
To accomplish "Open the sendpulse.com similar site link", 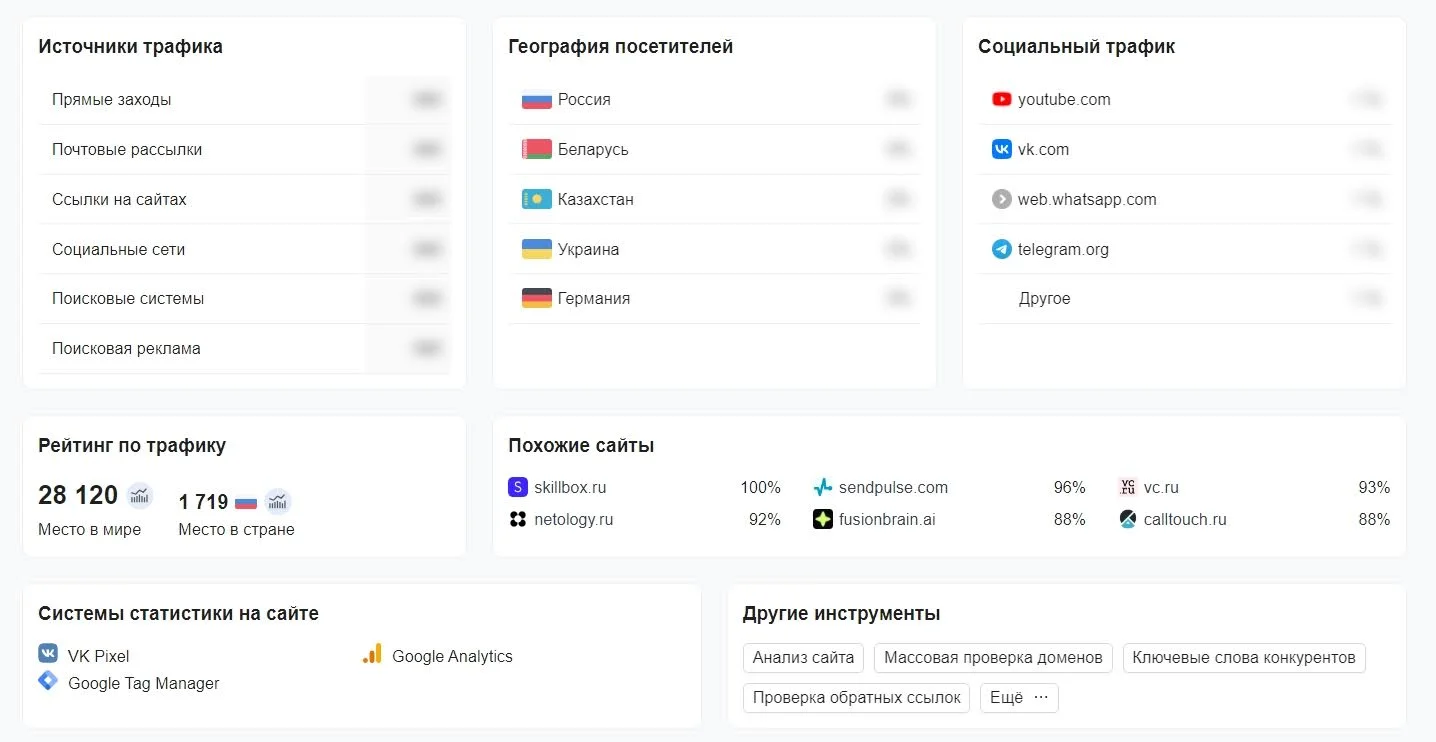I will point(893,488).
